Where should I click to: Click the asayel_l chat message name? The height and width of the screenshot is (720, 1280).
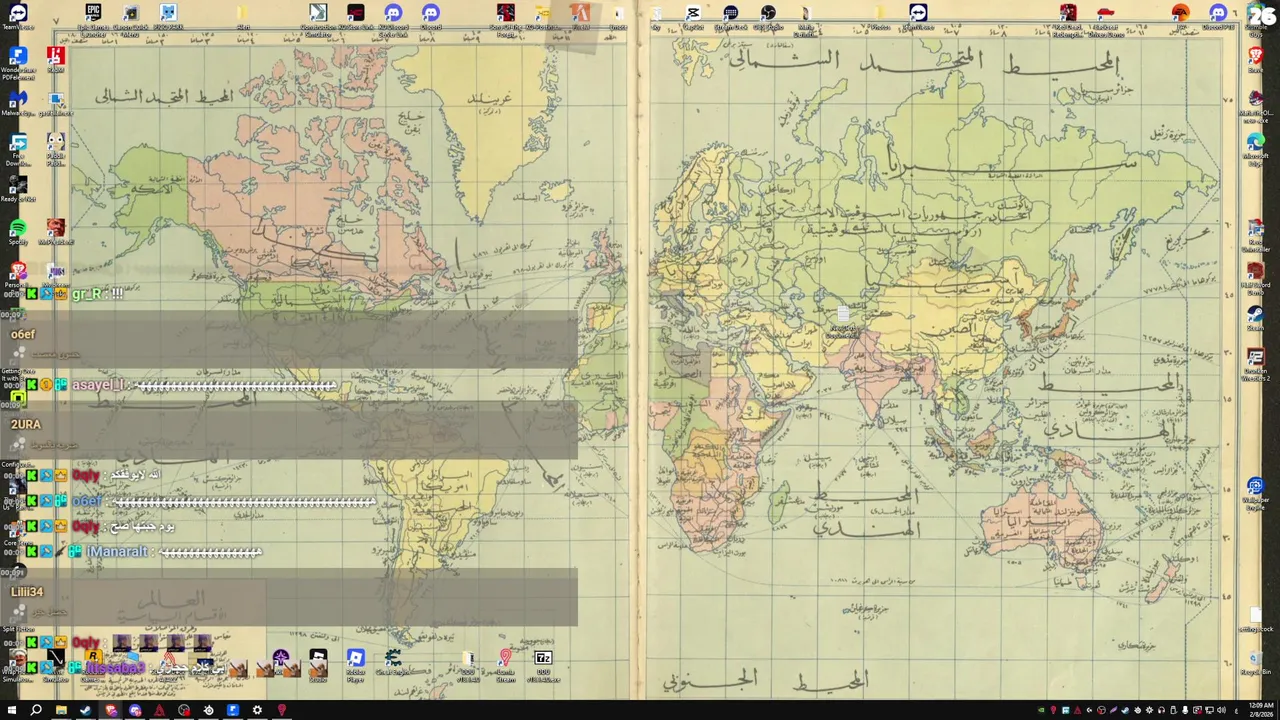(x=98, y=386)
